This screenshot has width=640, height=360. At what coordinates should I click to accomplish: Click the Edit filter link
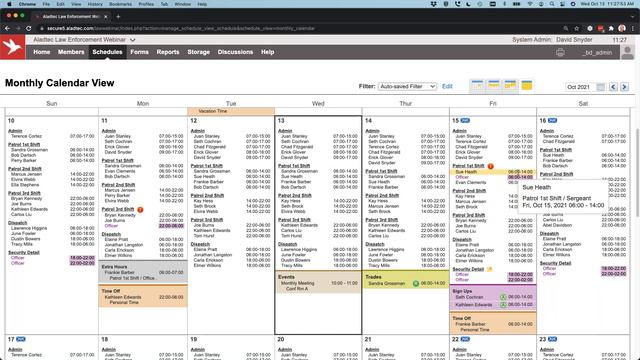tap(447, 87)
